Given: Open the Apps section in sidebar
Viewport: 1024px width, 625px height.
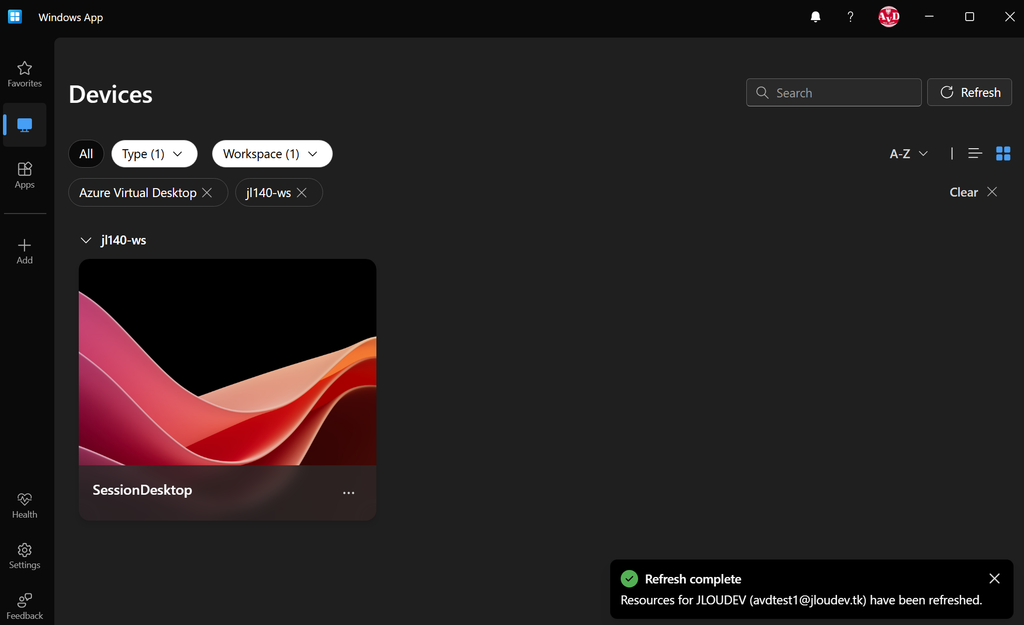Looking at the screenshot, I should click(25, 175).
